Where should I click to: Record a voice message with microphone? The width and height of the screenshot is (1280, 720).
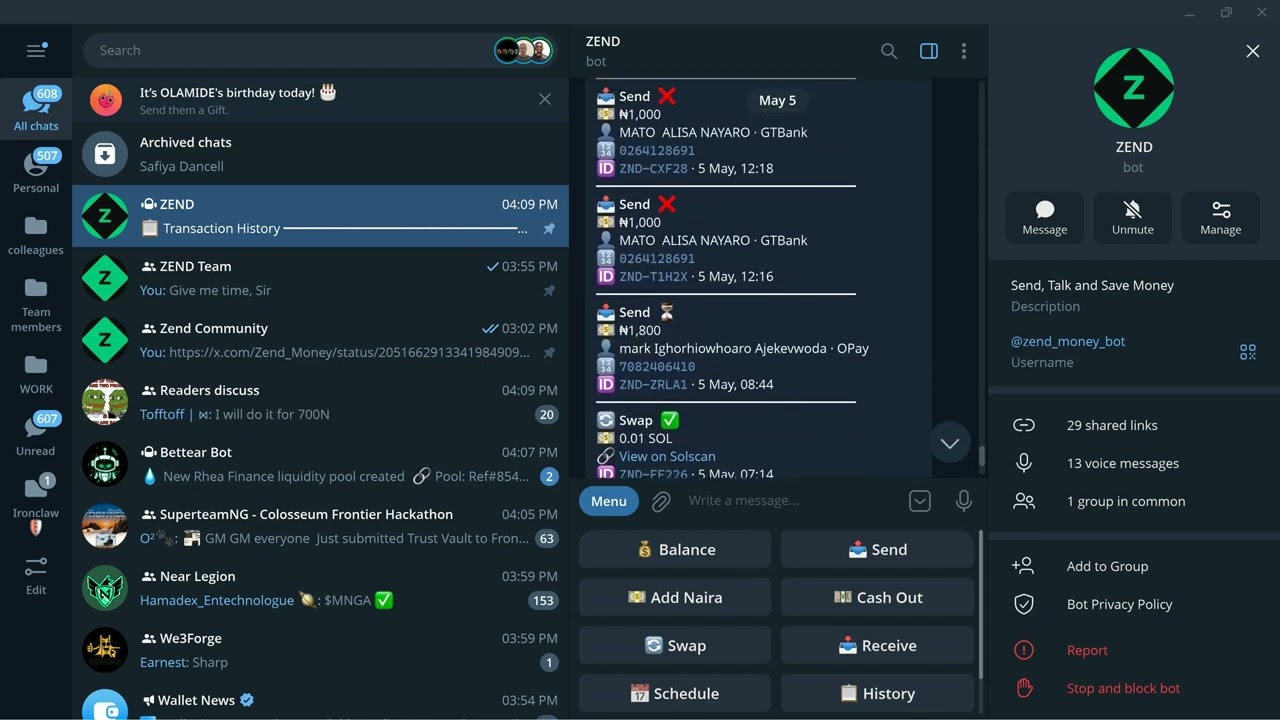(x=964, y=501)
